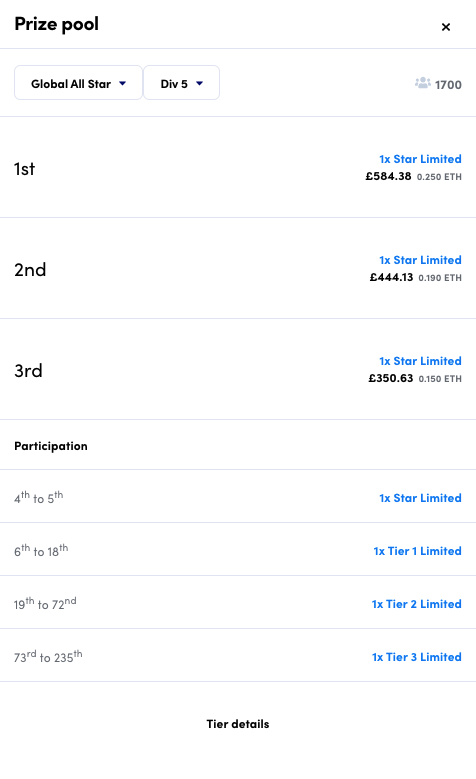The image size is (476, 779).
Task: Select the 2nd place prize row
Action: point(238,268)
